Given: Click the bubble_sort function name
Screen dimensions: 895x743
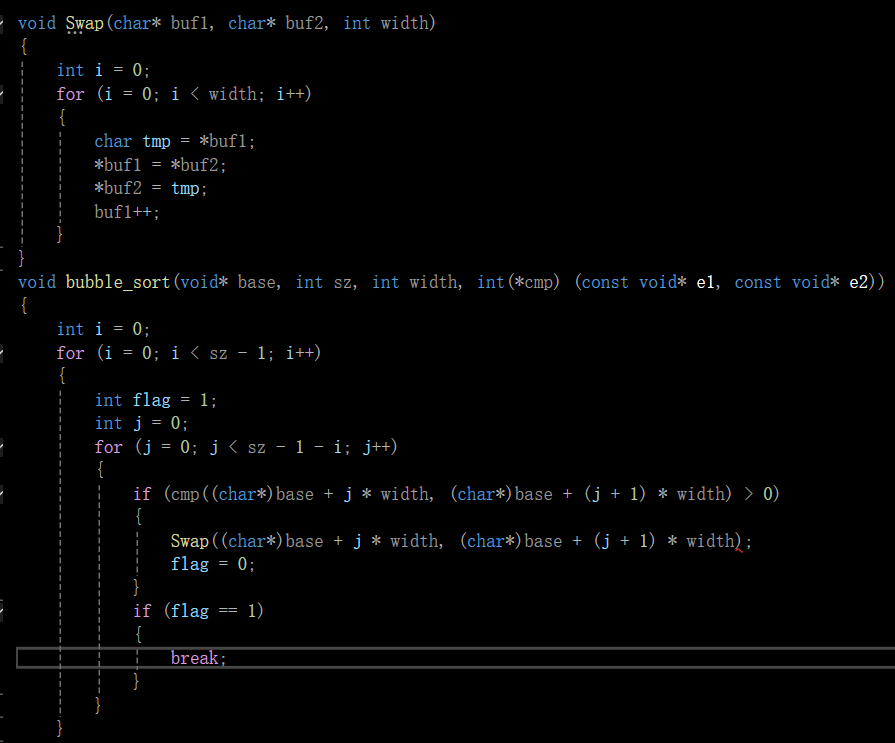Looking at the screenshot, I should [118, 282].
